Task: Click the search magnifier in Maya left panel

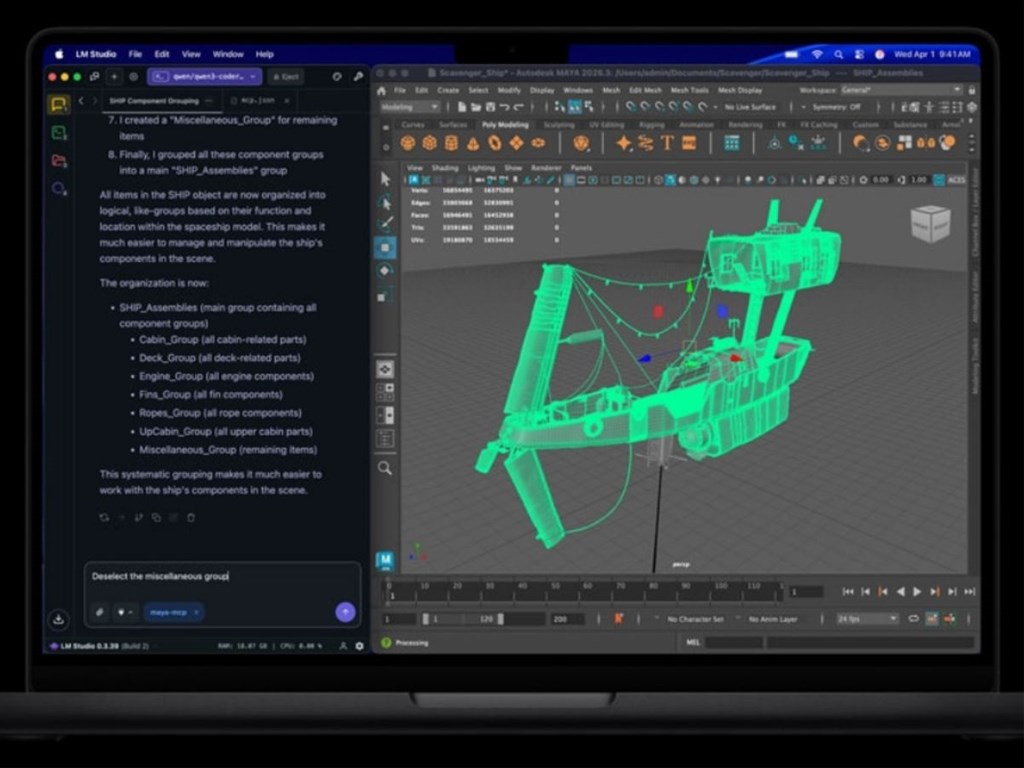Action: point(385,468)
